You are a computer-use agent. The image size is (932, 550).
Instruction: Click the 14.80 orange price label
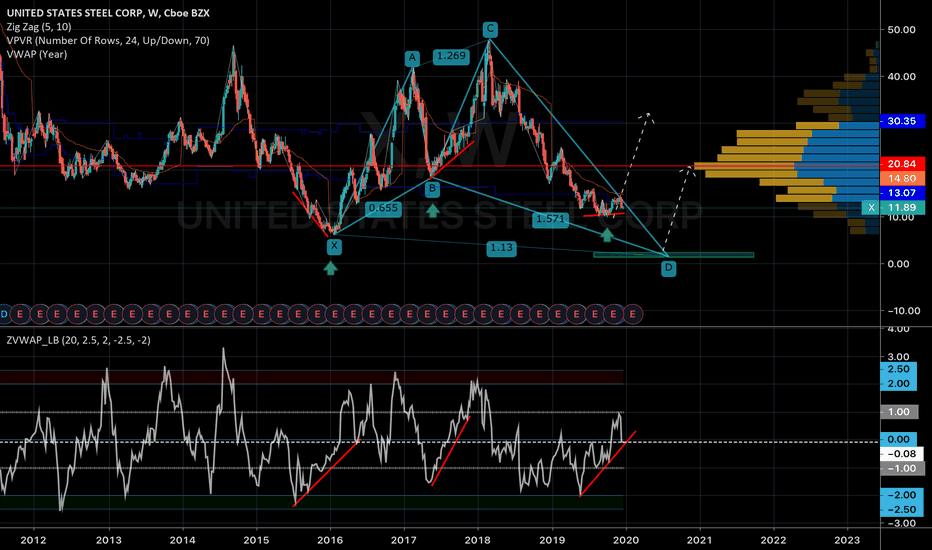pyautogui.click(x=902, y=178)
